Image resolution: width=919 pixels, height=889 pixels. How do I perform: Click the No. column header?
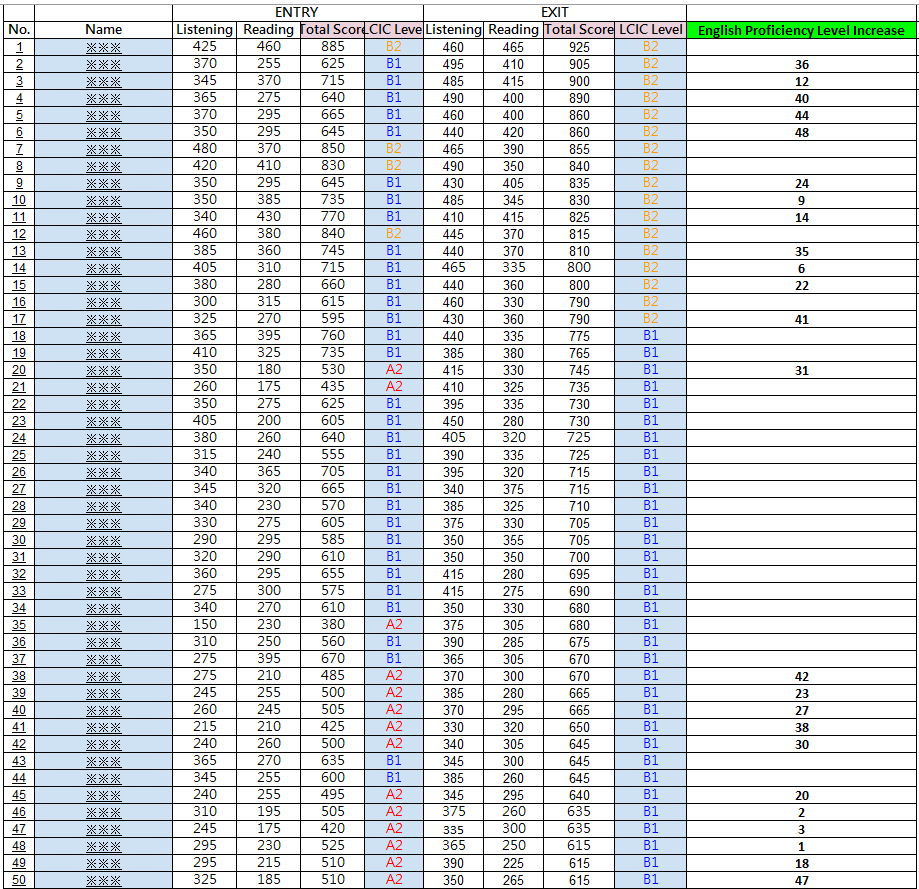(x=19, y=30)
